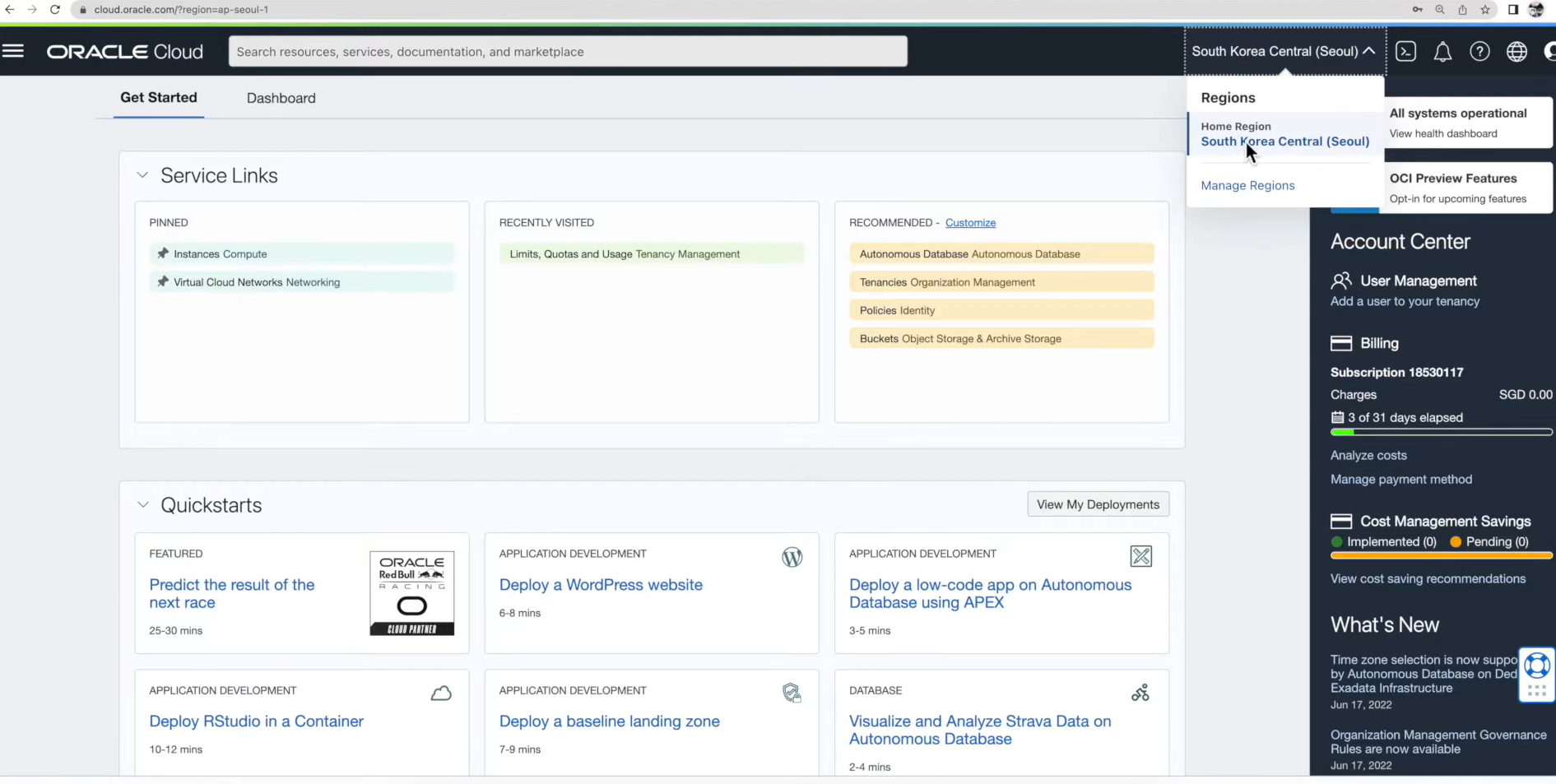Click the browser address bar URL
Viewport: 1556px width, 784px height.
tap(181, 10)
